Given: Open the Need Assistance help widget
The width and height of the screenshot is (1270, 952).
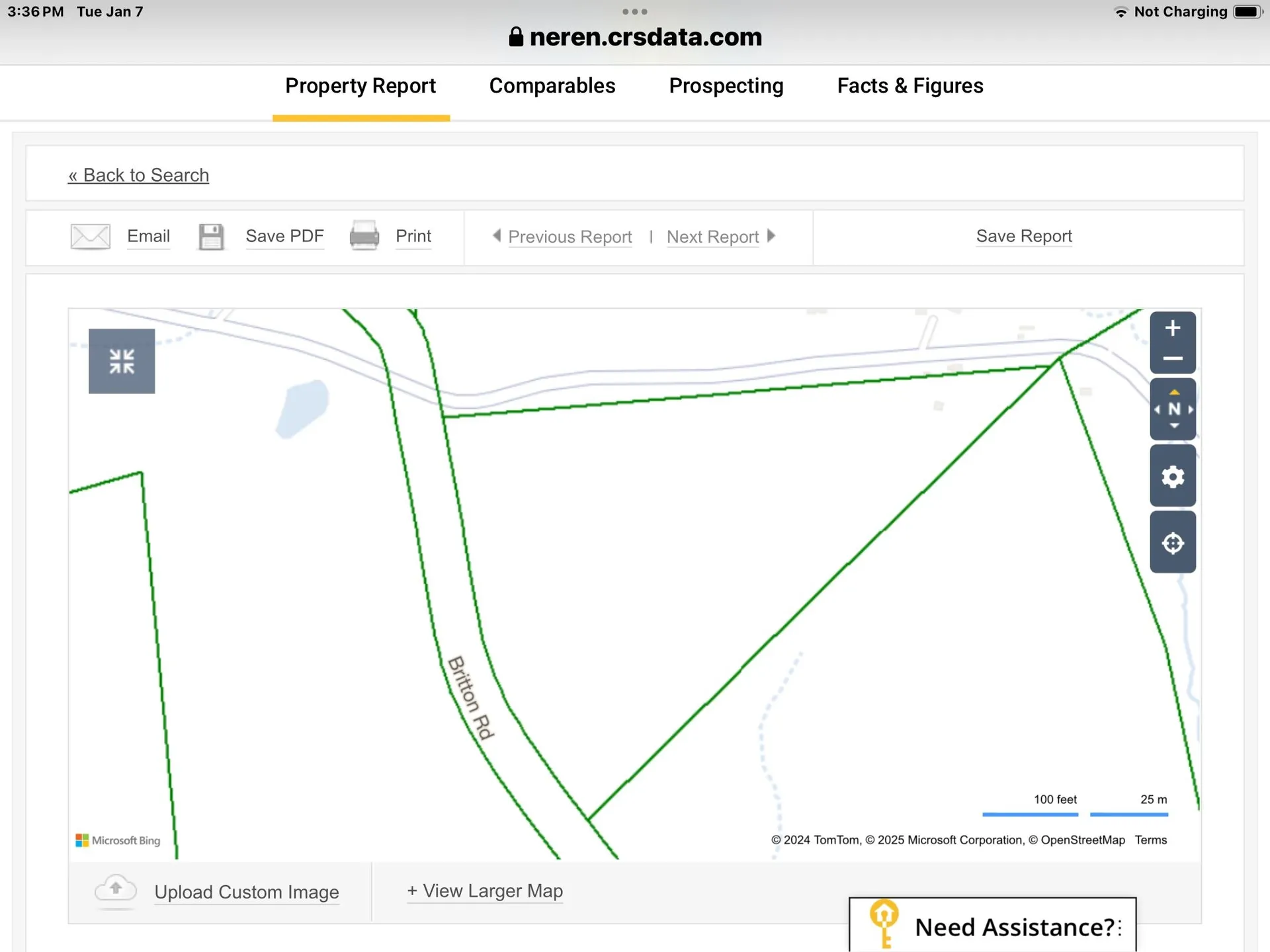Looking at the screenshot, I should point(992,926).
